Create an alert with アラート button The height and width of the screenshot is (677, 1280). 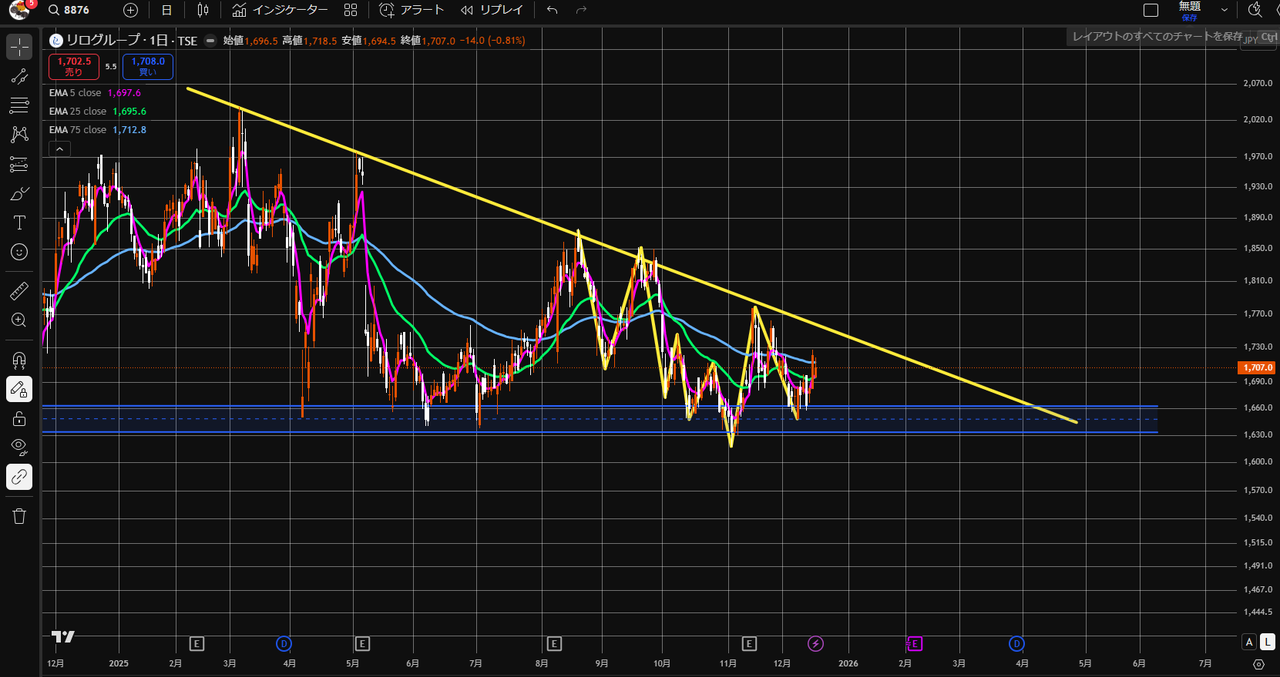(x=411, y=10)
